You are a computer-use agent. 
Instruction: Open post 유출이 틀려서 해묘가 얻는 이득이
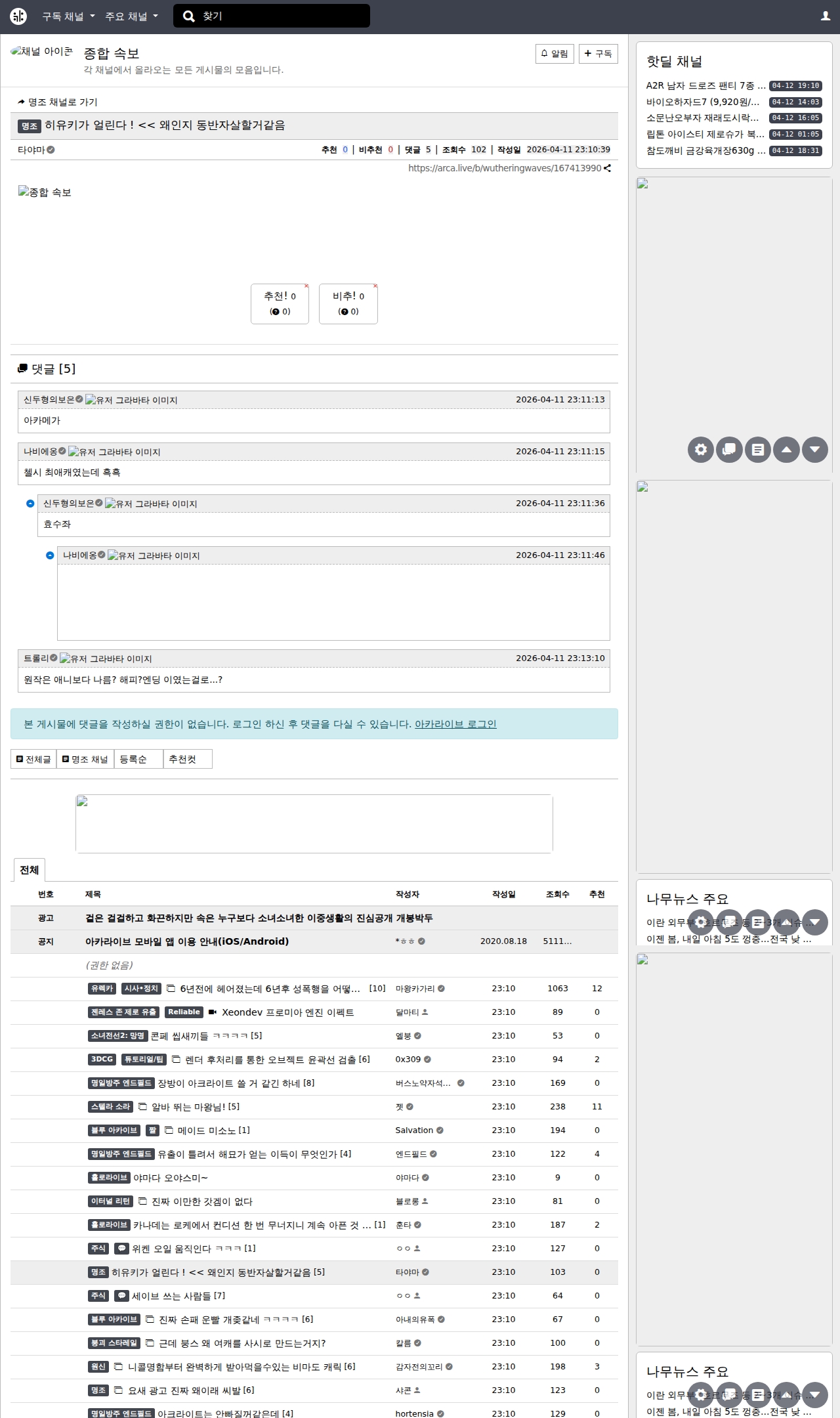pyautogui.click(x=247, y=1154)
